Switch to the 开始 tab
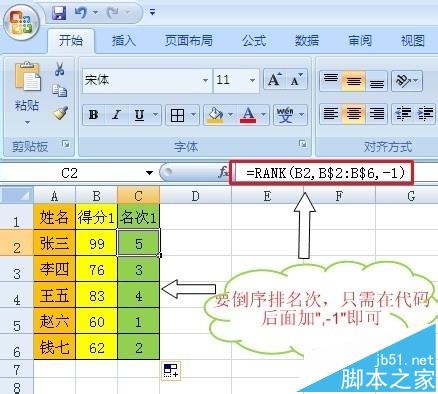 click(x=71, y=41)
